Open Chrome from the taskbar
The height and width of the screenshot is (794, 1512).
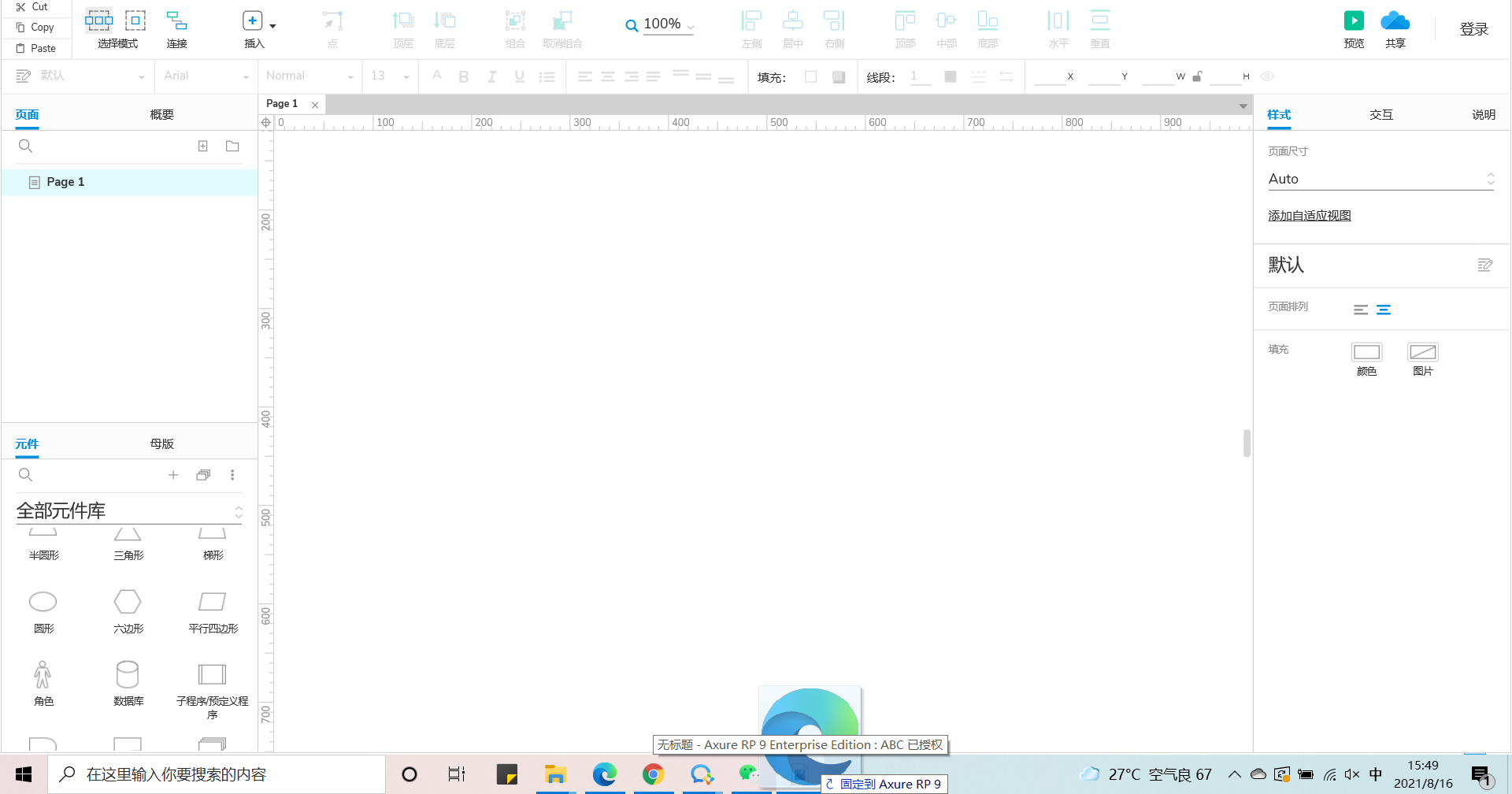653,774
